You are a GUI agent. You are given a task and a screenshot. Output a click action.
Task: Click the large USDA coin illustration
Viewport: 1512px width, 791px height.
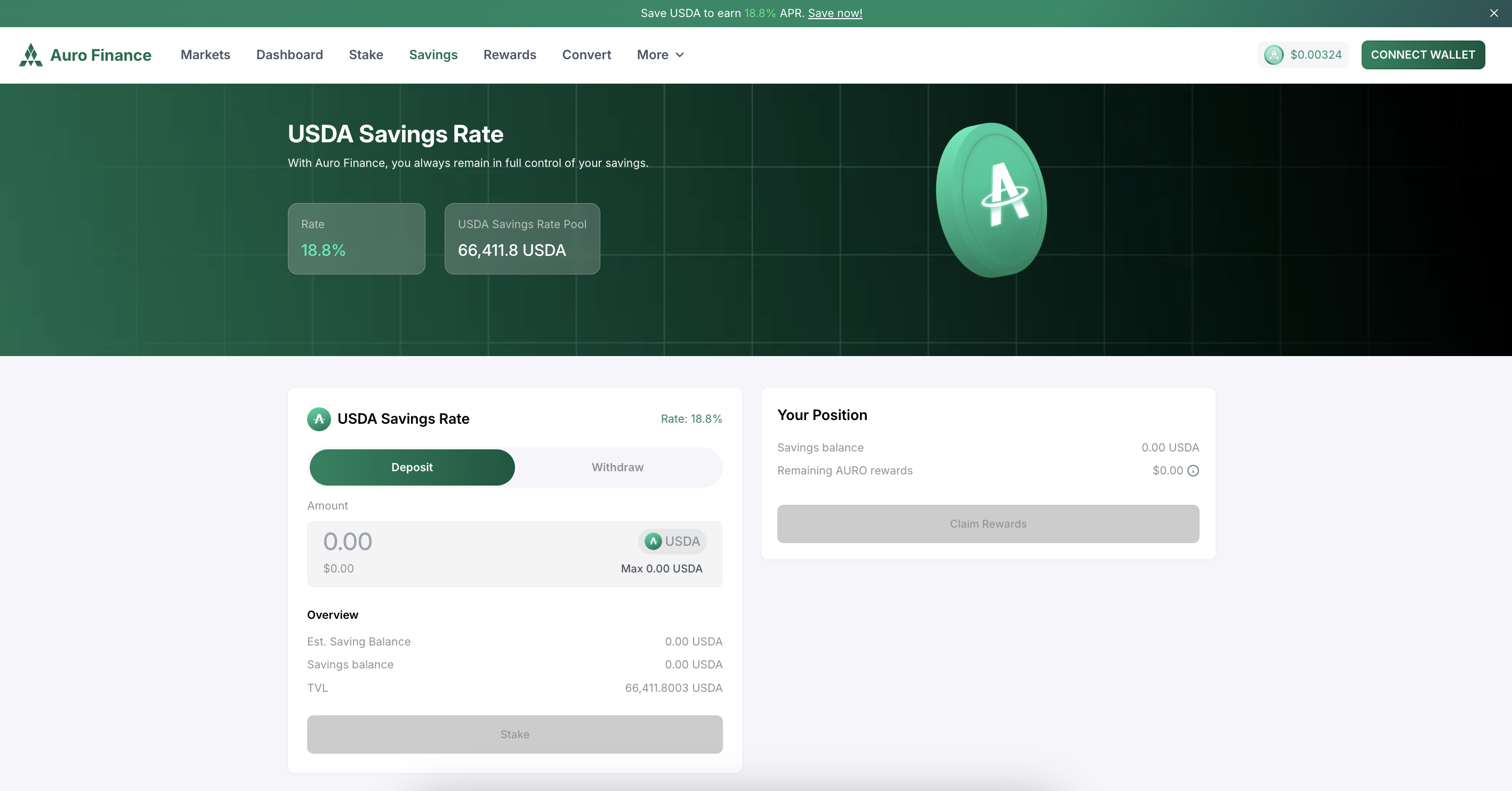[991, 199]
